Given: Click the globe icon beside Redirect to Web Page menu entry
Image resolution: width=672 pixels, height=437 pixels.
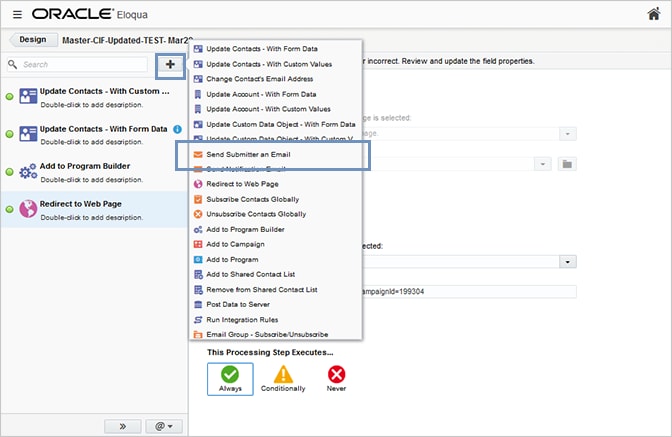Looking at the screenshot, I should tap(198, 184).
